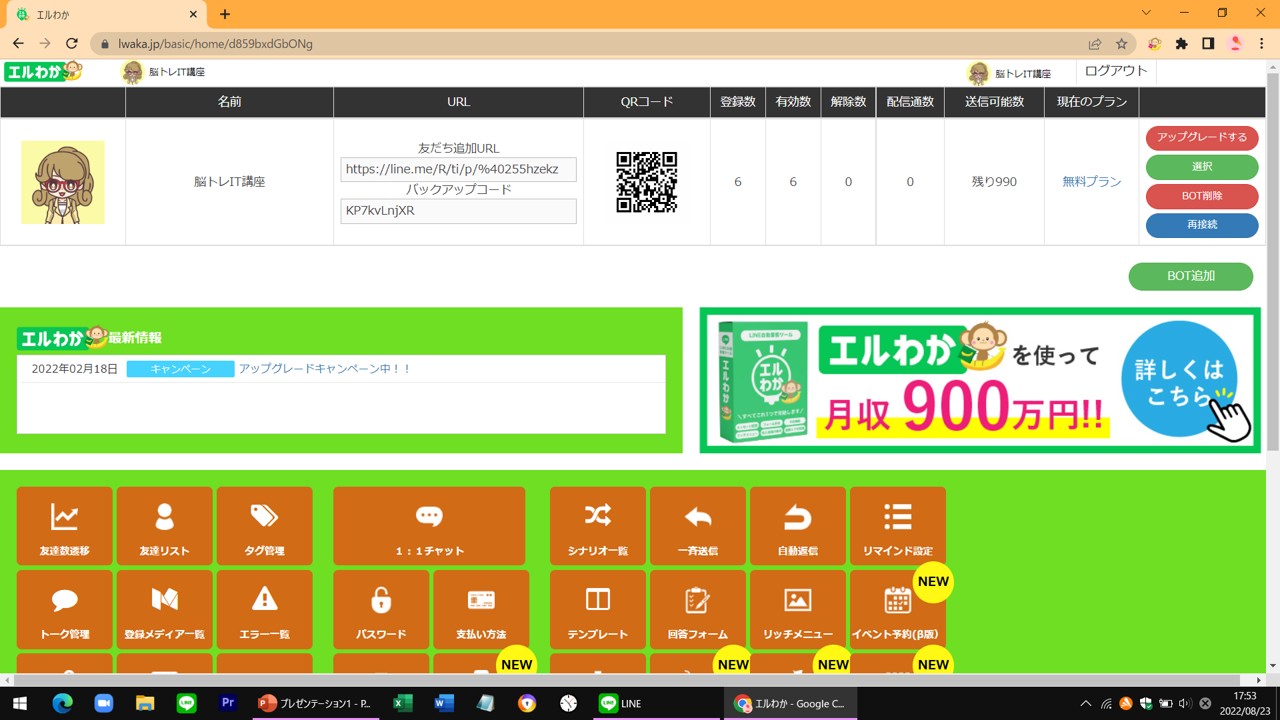This screenshot has width=1280, height=720.
Task: Click the green 選択 button
Action: 1202,167
